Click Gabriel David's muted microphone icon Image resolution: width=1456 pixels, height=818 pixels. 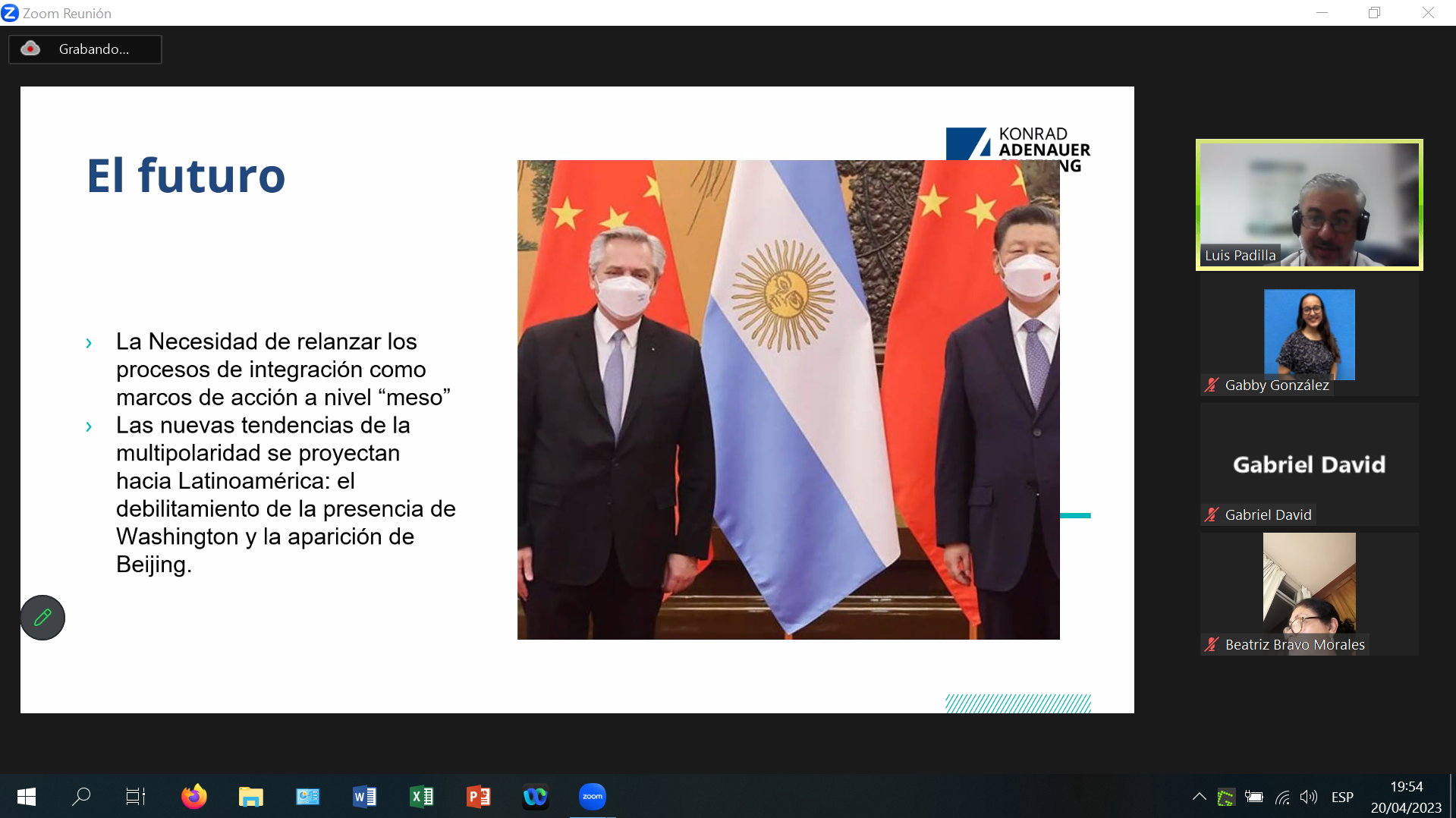coord(1212,515)
